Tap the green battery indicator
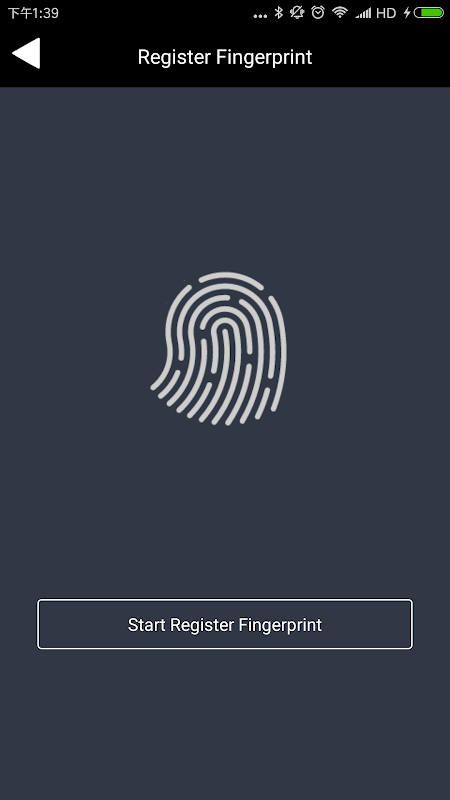This screenshot has height=800, width=450. point(429,13)
